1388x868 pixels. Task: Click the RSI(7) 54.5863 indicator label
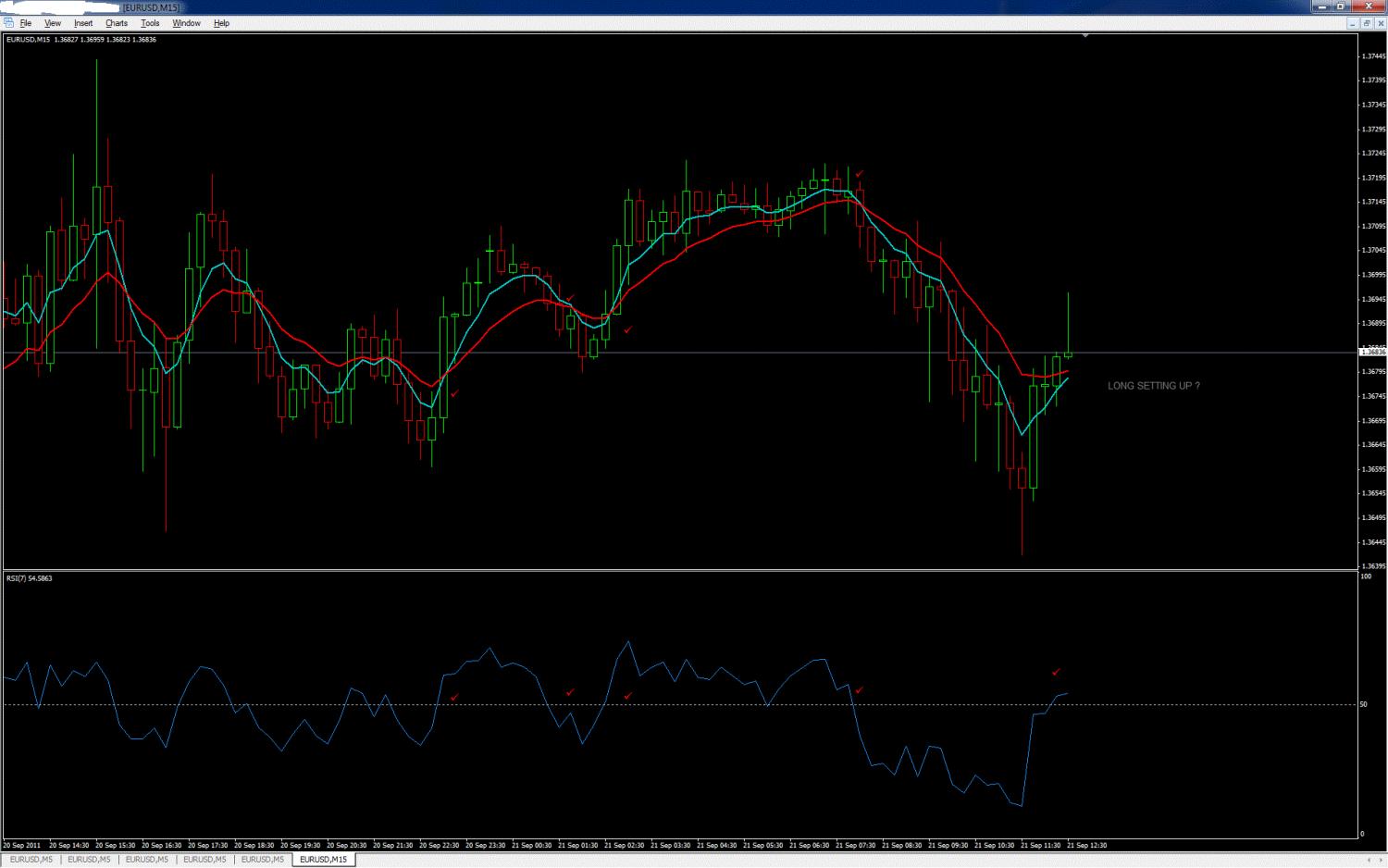30,578
